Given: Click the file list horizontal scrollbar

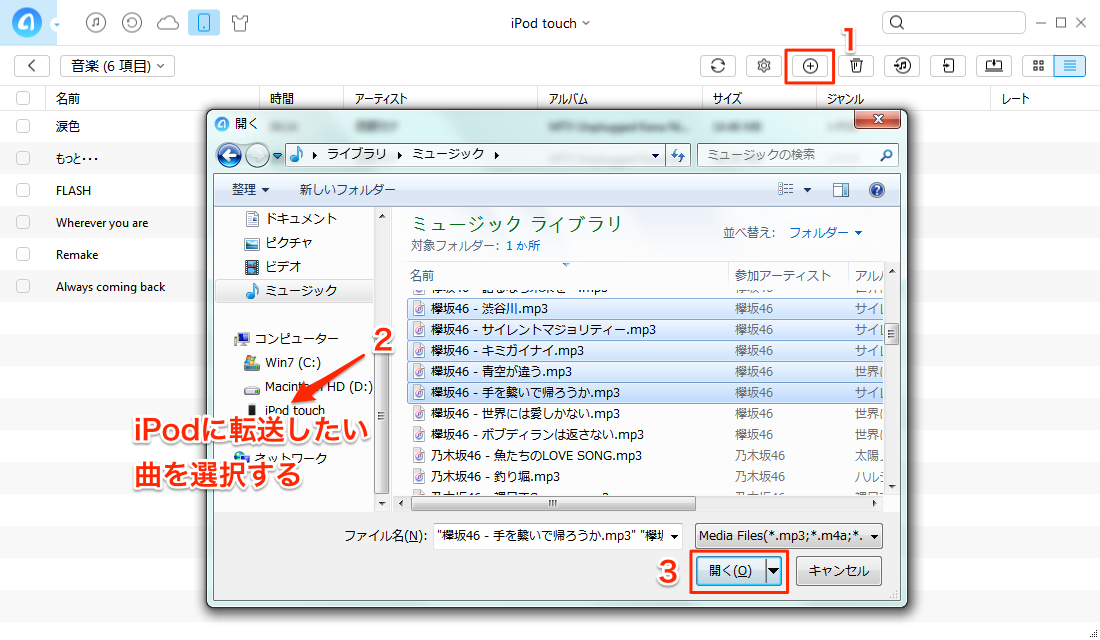Looking at the screenshot, I should pos(553,503).
